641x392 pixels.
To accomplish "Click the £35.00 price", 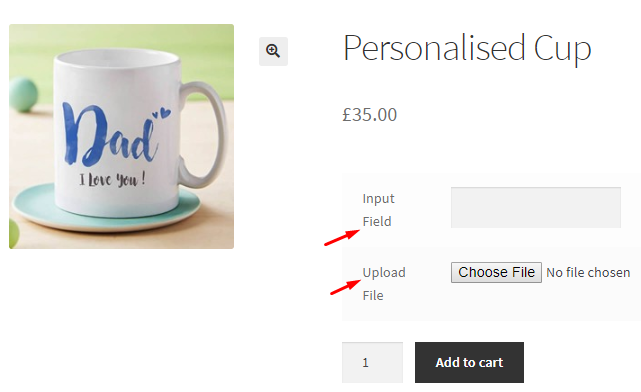I will (x=370, y=115).
